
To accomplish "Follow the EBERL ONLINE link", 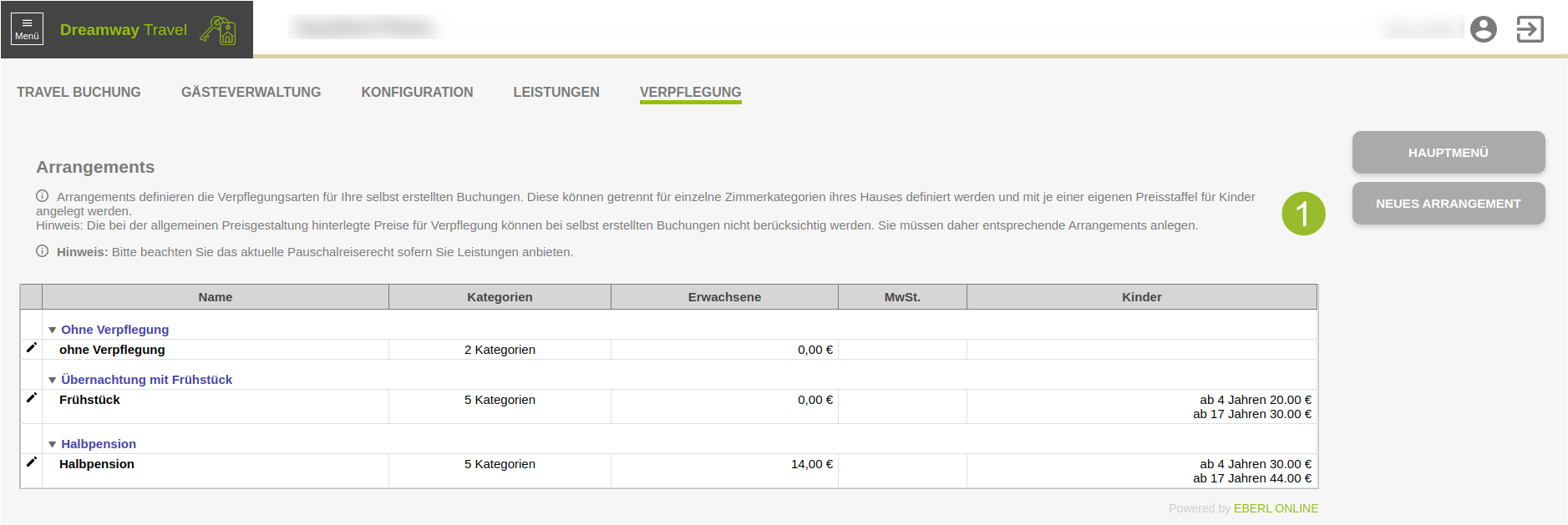I will point(1276,508).
